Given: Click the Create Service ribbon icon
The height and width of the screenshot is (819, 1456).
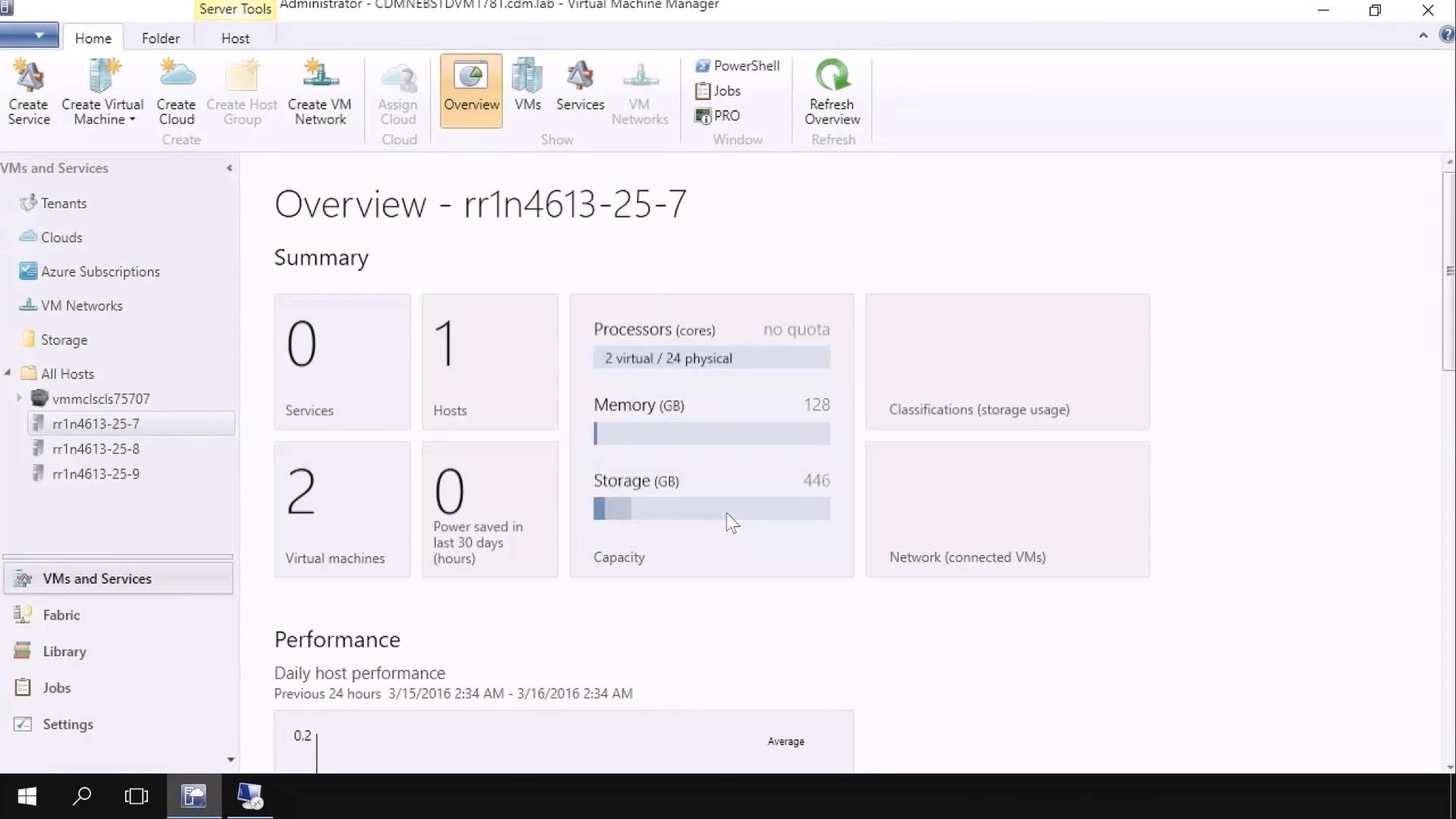Looking at the screenshot, I should 29,91.
